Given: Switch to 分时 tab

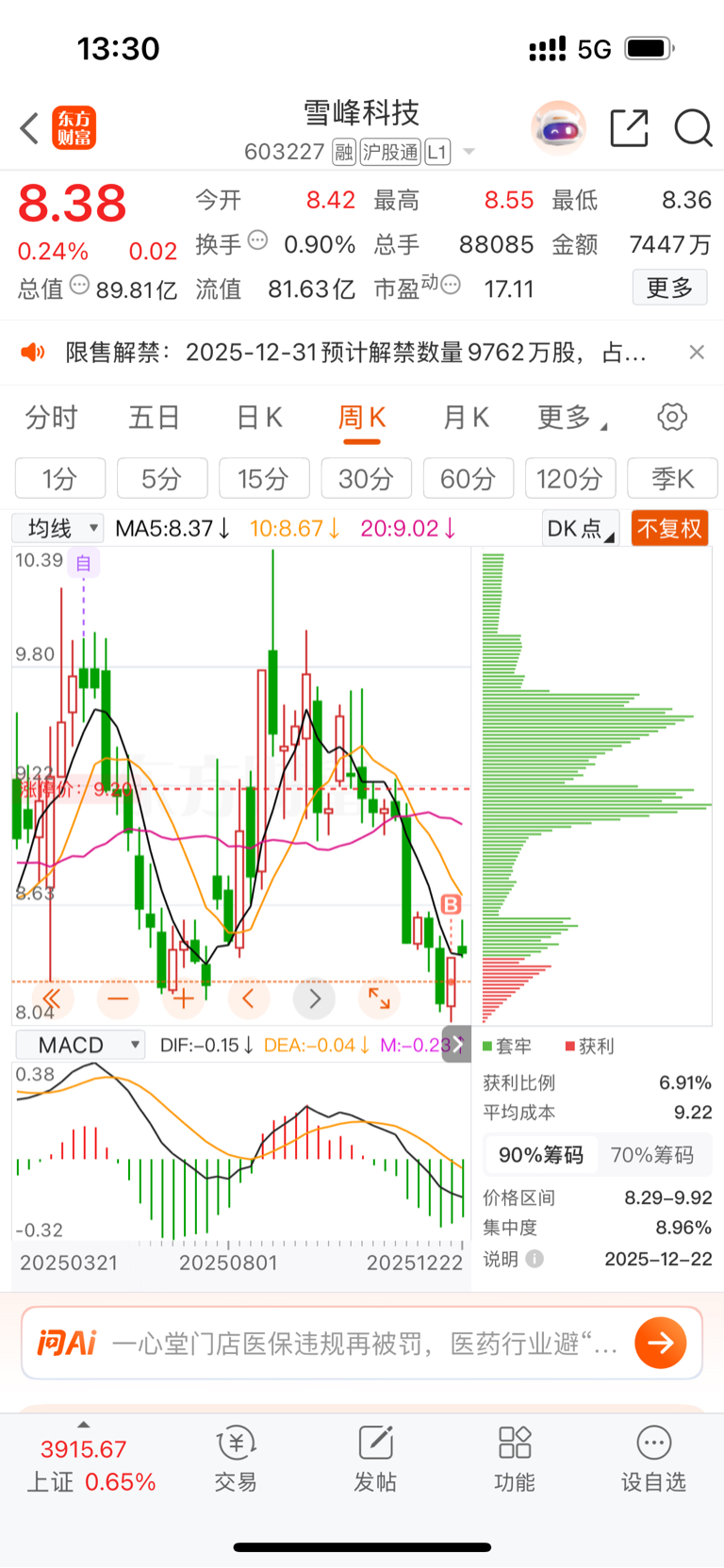Looking at the screenshot, I should 51,417.
